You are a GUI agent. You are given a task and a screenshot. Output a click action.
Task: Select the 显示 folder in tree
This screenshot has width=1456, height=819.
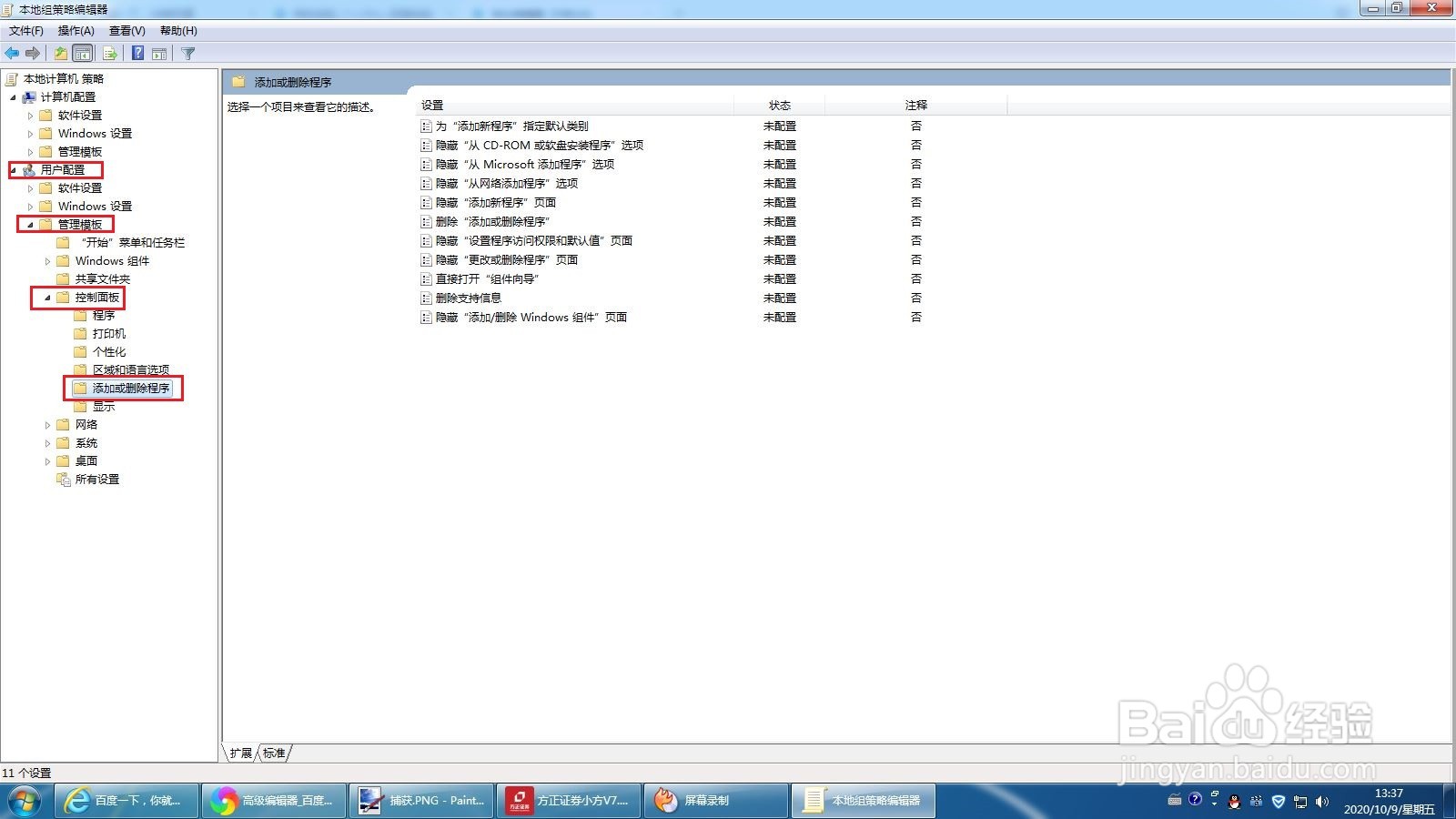(x=104, y=407)
